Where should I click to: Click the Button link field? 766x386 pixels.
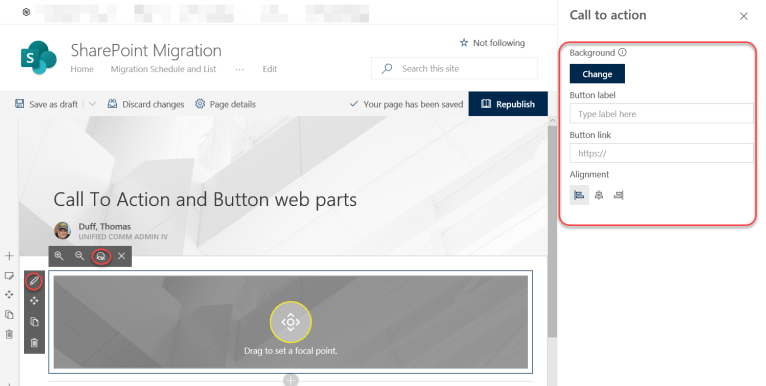(661, 153)
